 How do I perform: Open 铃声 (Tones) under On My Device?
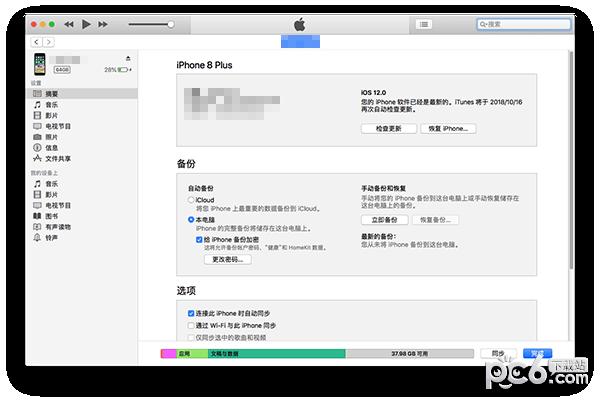tap(51, 238)
